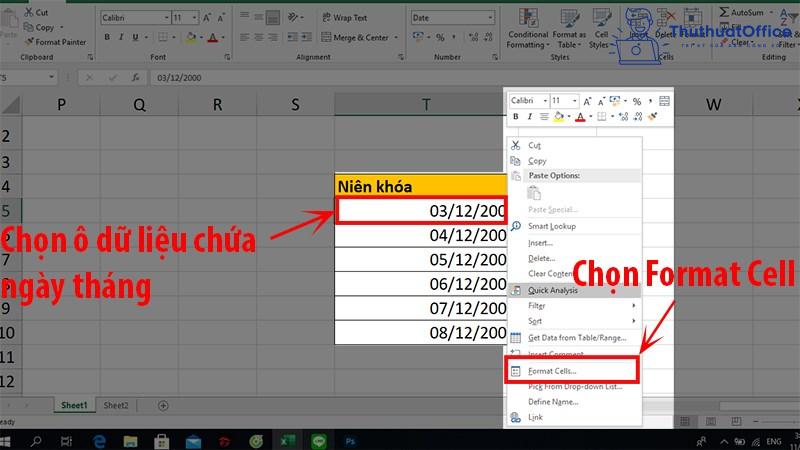Viewport: 800px width, 450px height.
Task: Open Microsoft Edge from taskbar
Action: click(99, 441)
